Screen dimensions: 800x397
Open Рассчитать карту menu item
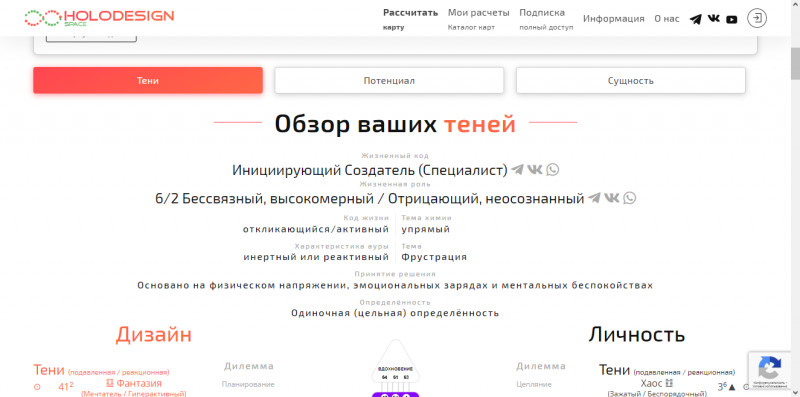pyautogui.click(x=410, y=19)
